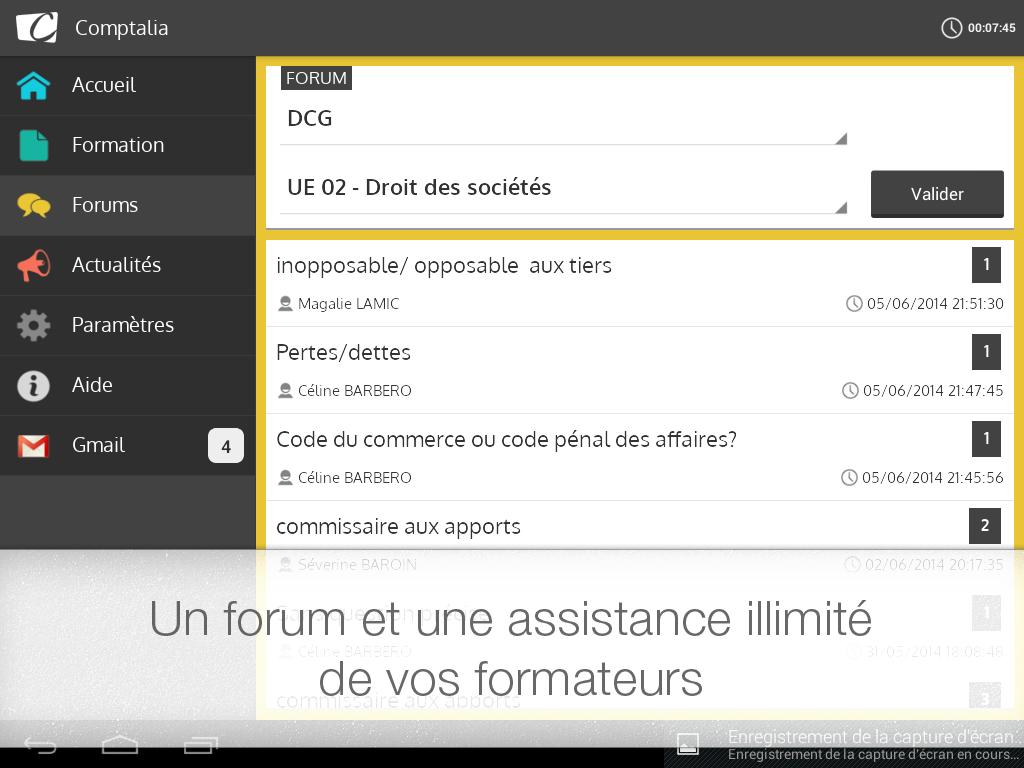Screen dimensions: 1024x768
Task: Open the "commissaire aux apports" thread
Action: tap(398, 527)
